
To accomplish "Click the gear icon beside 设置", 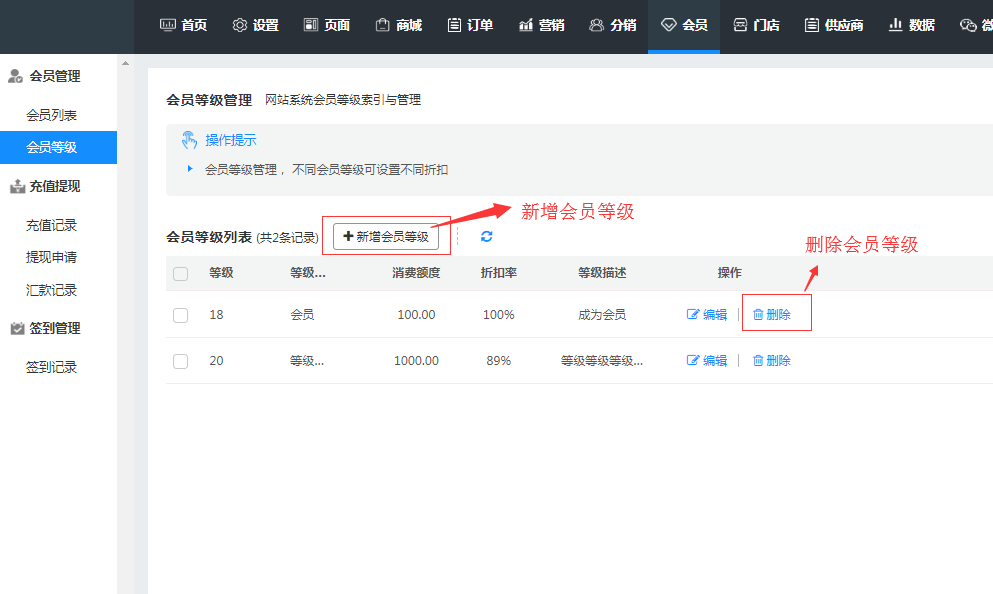I will click(239, 25).
